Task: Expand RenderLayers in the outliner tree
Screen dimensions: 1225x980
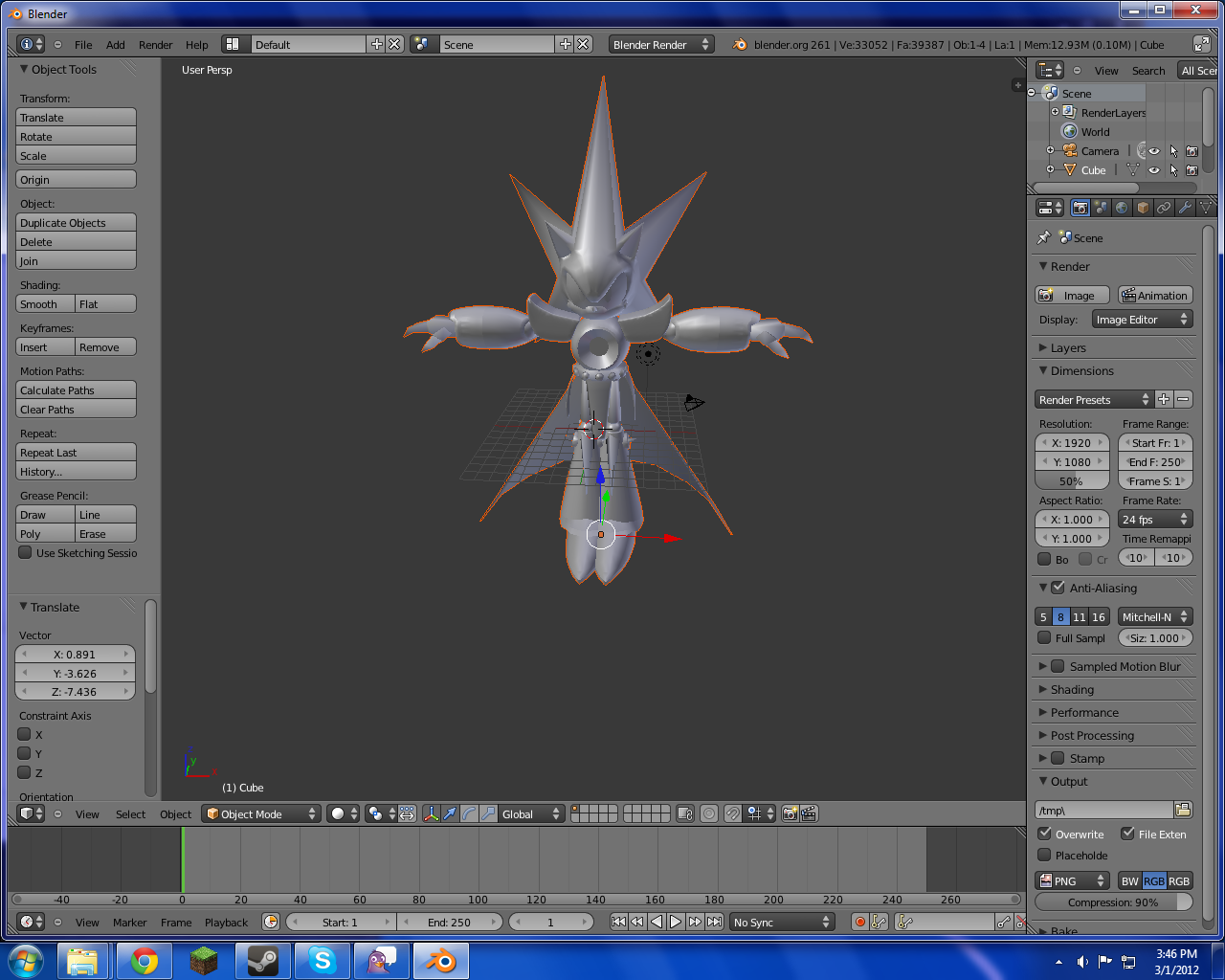Action: 1056,112
